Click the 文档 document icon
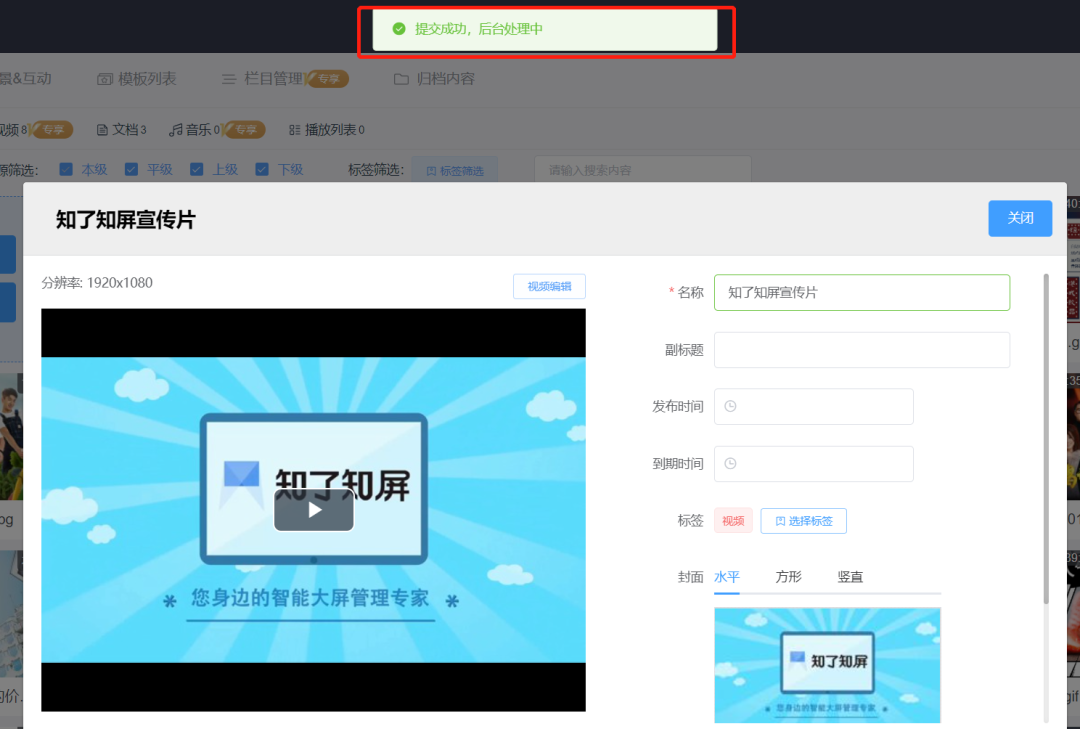 click(x=102, y=130)
